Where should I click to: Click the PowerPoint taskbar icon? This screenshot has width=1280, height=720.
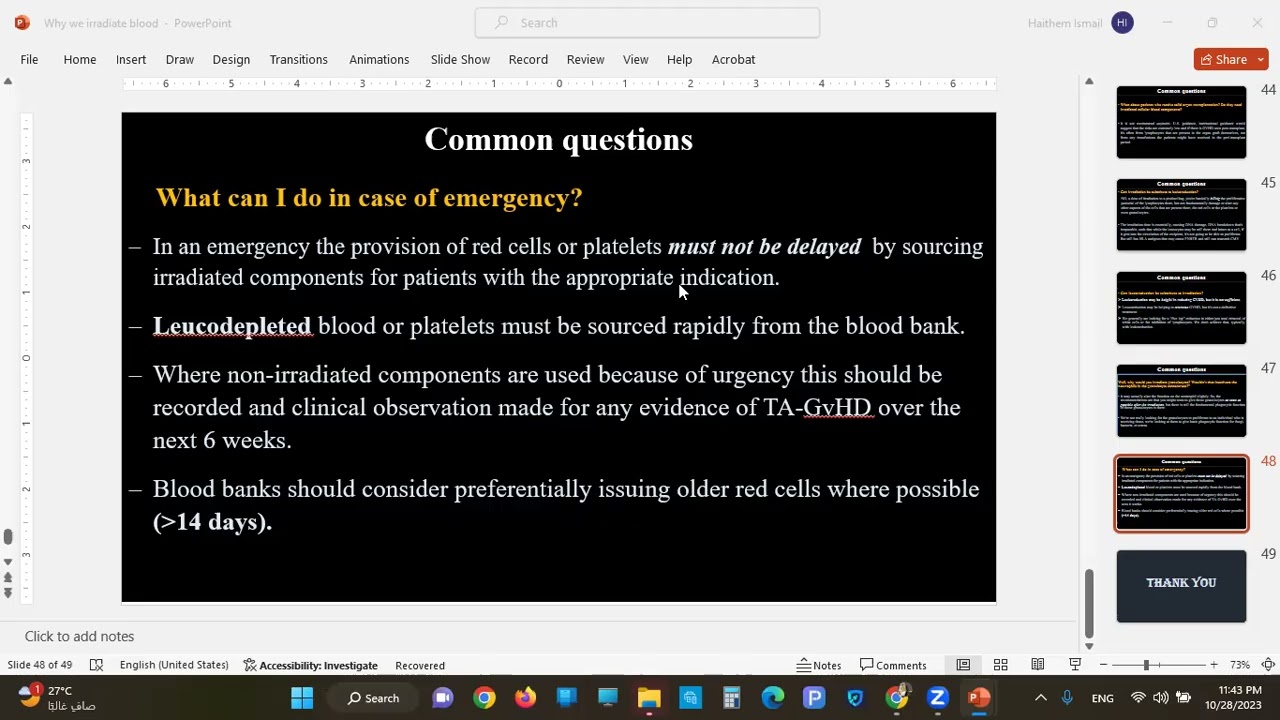(x=979, y=698)
